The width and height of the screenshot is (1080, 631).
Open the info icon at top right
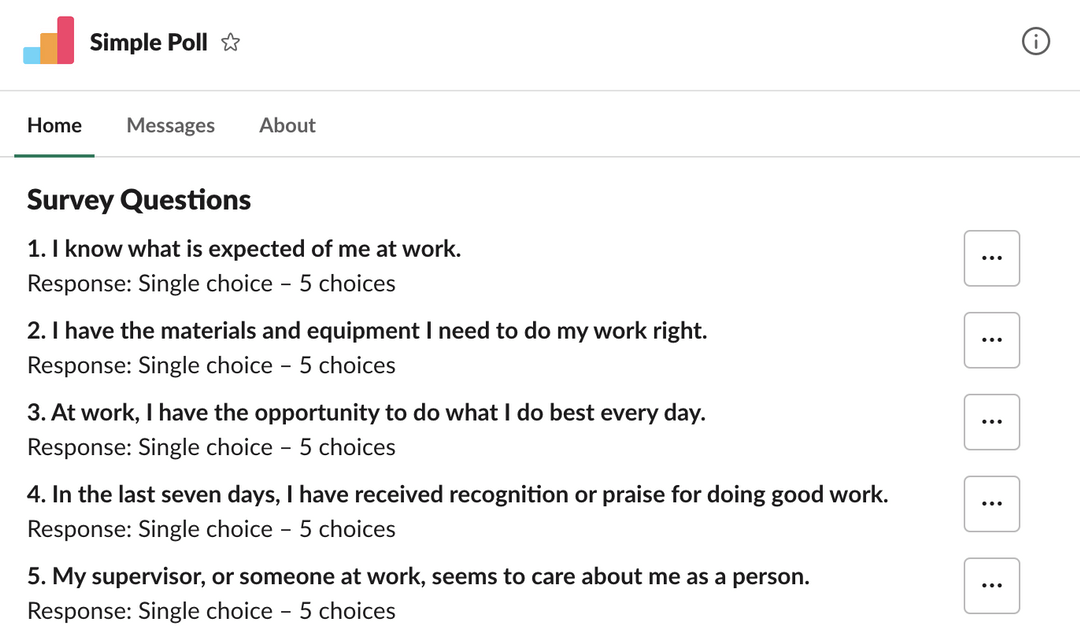[x=1036, y=41]
